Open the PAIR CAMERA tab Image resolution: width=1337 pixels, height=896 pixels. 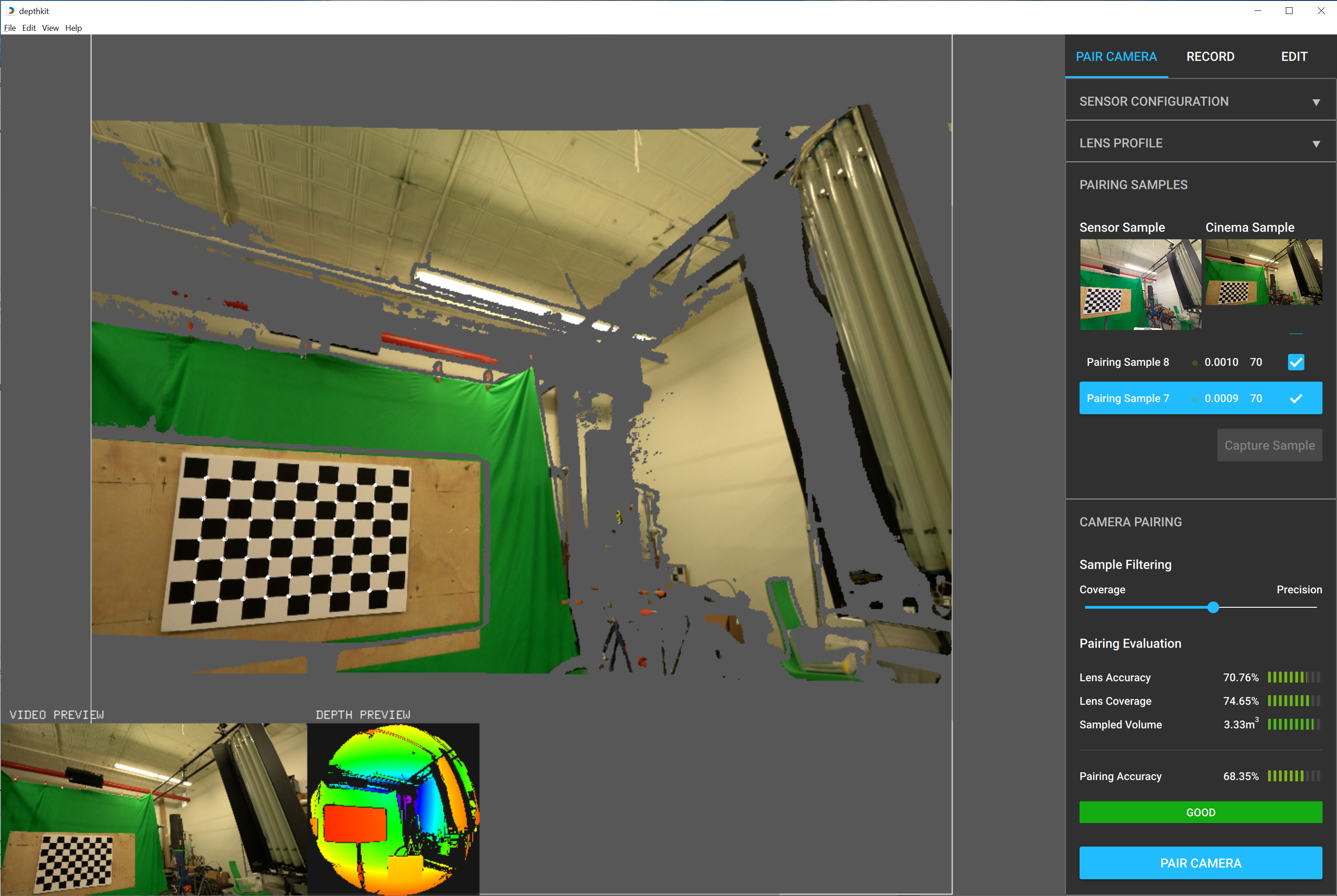[x=1116, y=57]
